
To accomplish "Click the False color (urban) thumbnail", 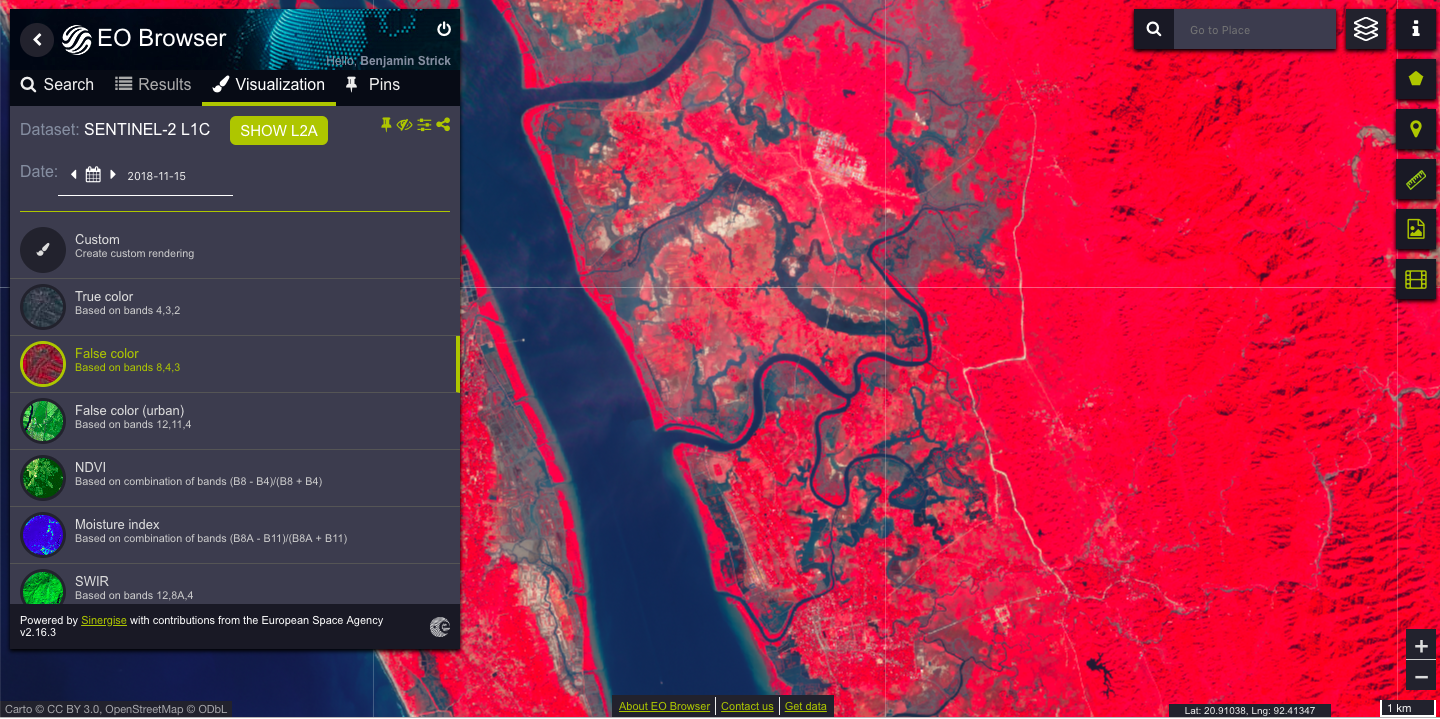I will tap(43, 421).
